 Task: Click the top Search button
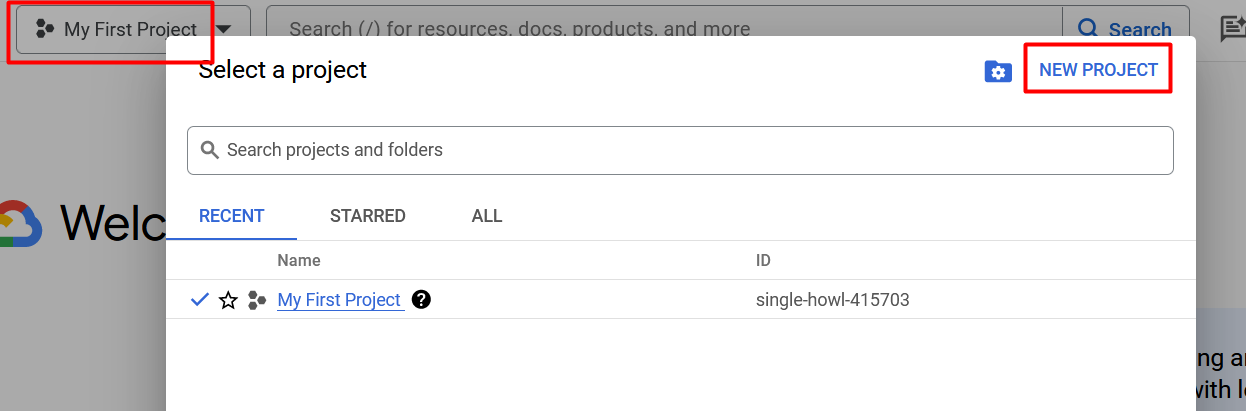[x=1125, y=29]
